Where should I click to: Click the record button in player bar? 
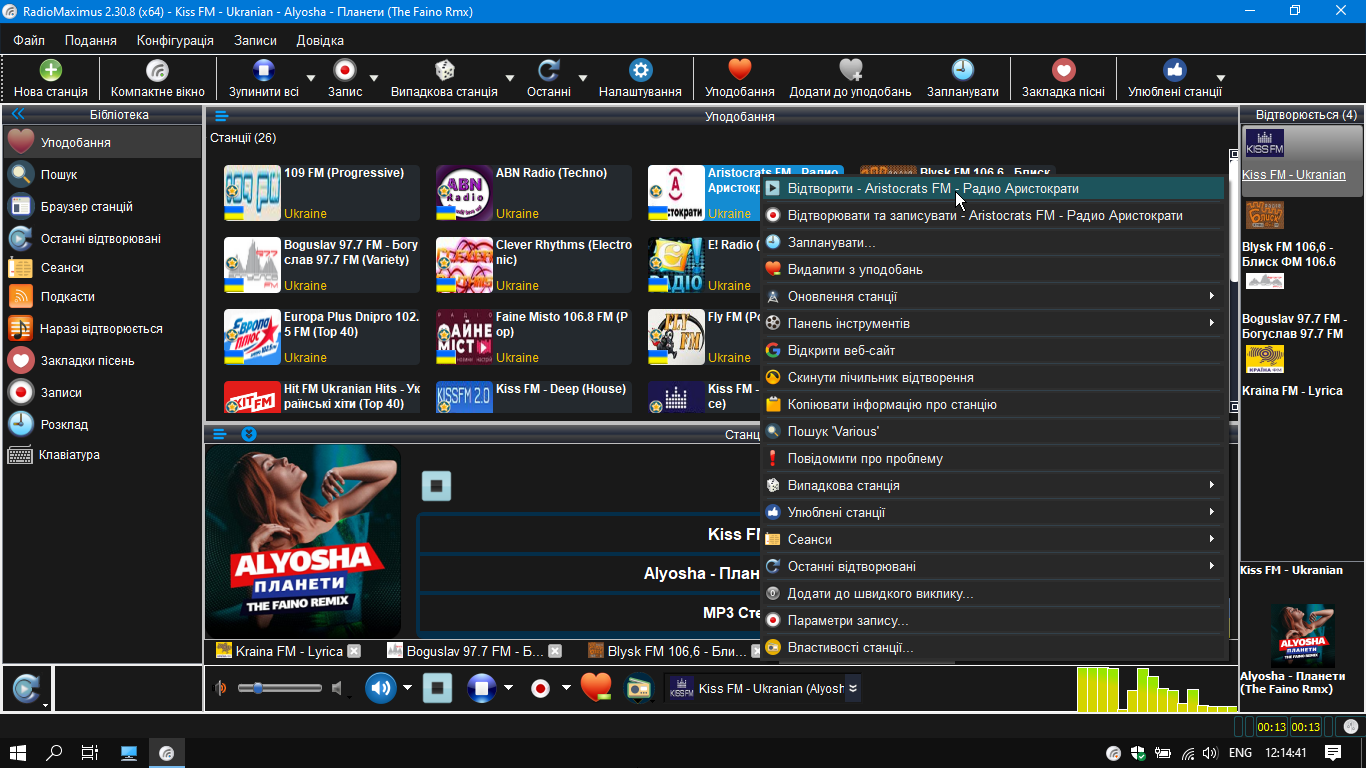pos(540,688)
